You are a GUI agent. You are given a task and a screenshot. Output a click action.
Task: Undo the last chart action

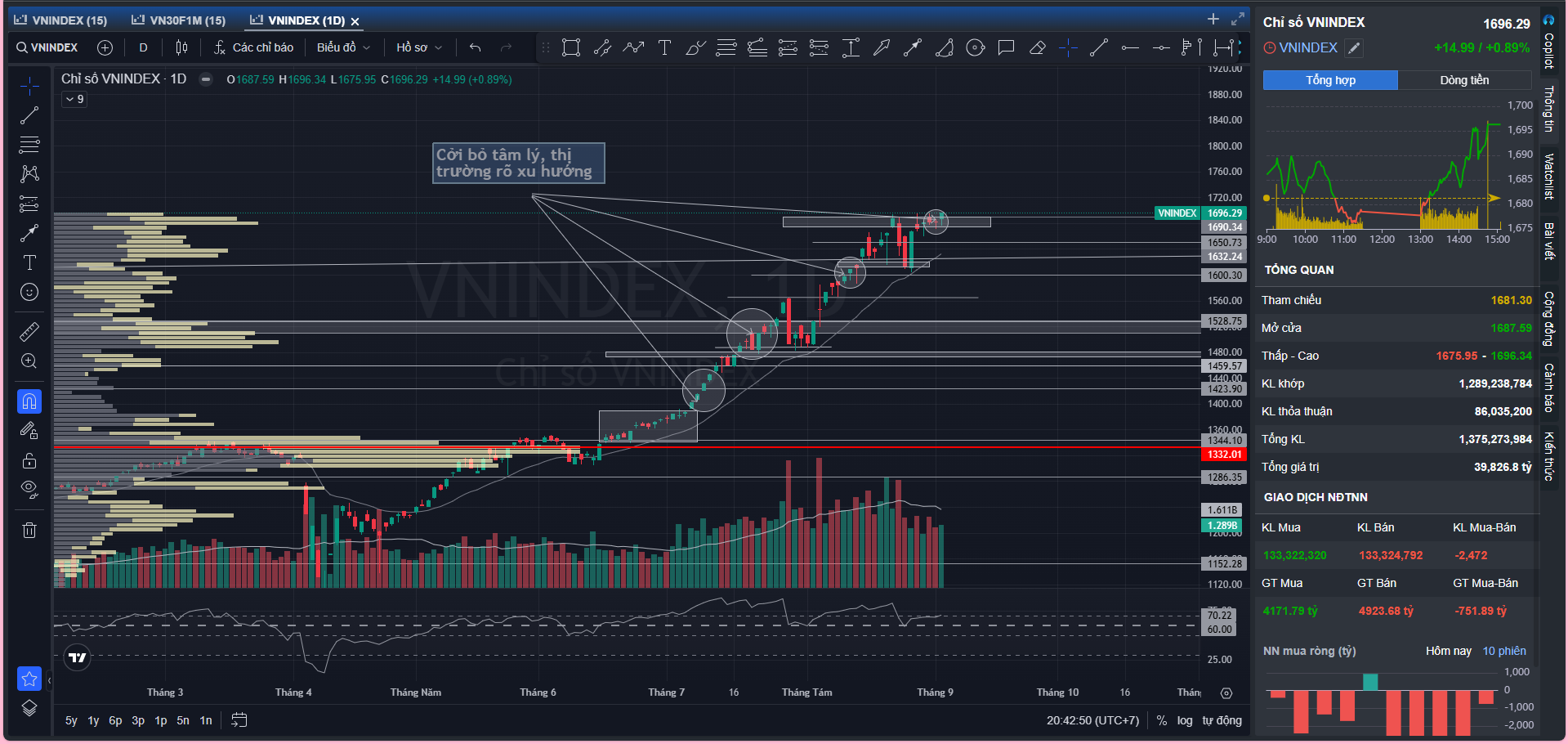coord(475,47)
